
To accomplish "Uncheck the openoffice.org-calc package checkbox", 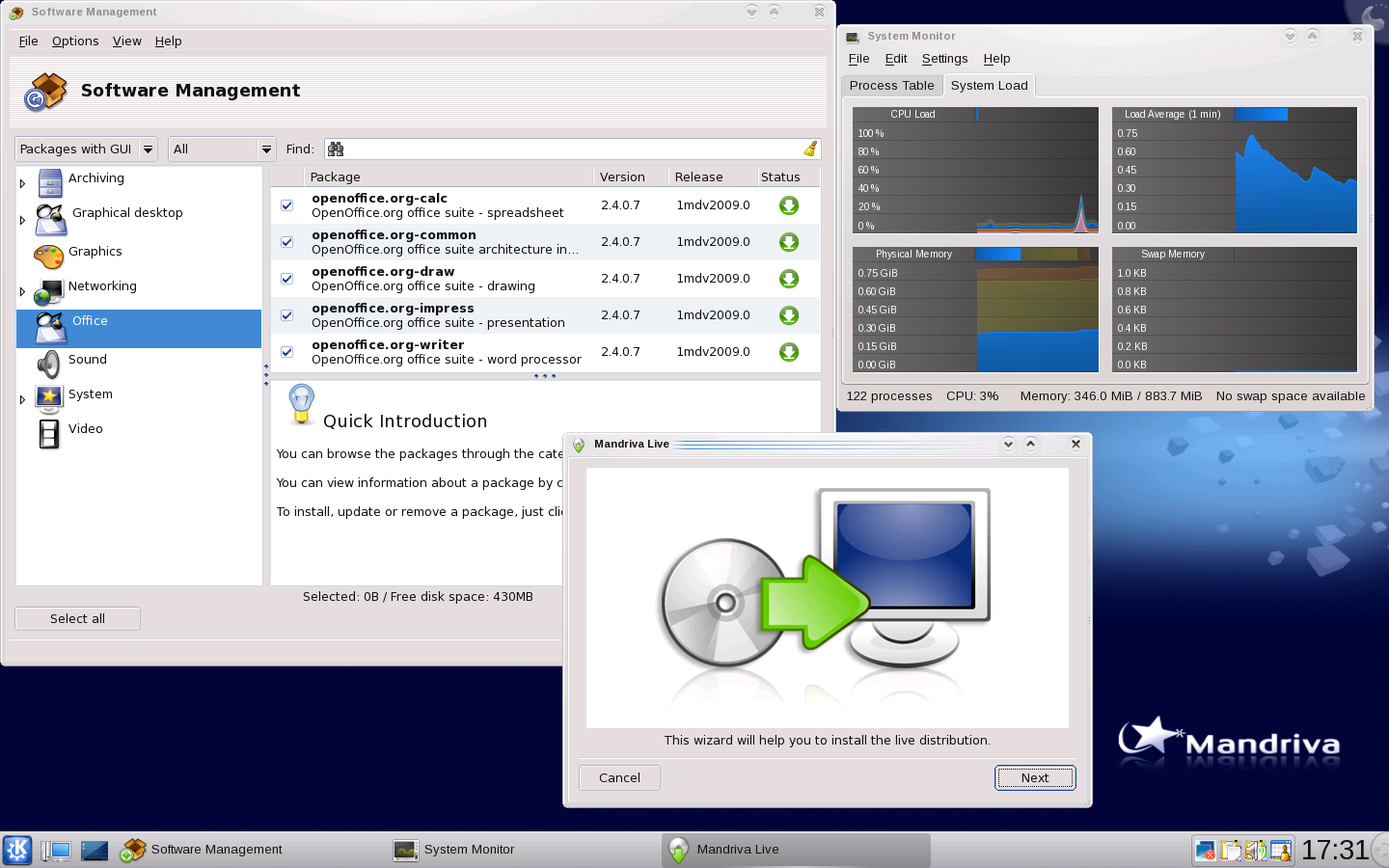I will 286,205.
